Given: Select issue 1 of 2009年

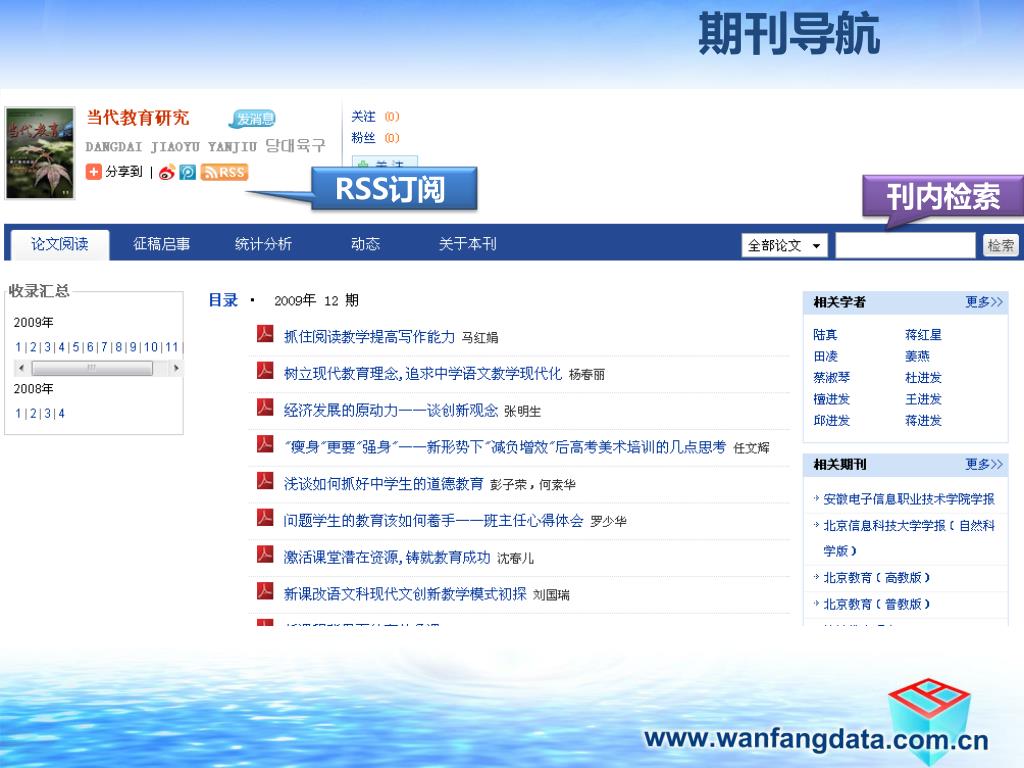Looking at the screenshot, I should (18, 347).
